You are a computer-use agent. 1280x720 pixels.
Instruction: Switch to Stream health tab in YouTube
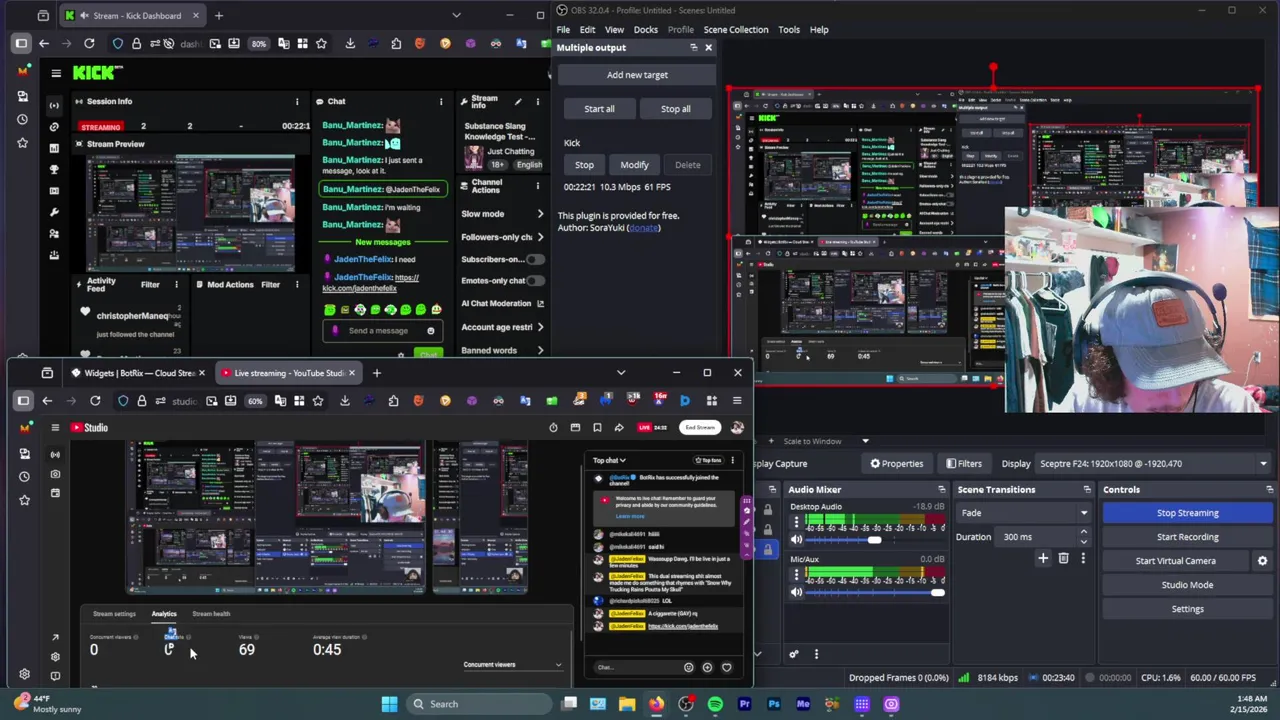coord(211,614)
